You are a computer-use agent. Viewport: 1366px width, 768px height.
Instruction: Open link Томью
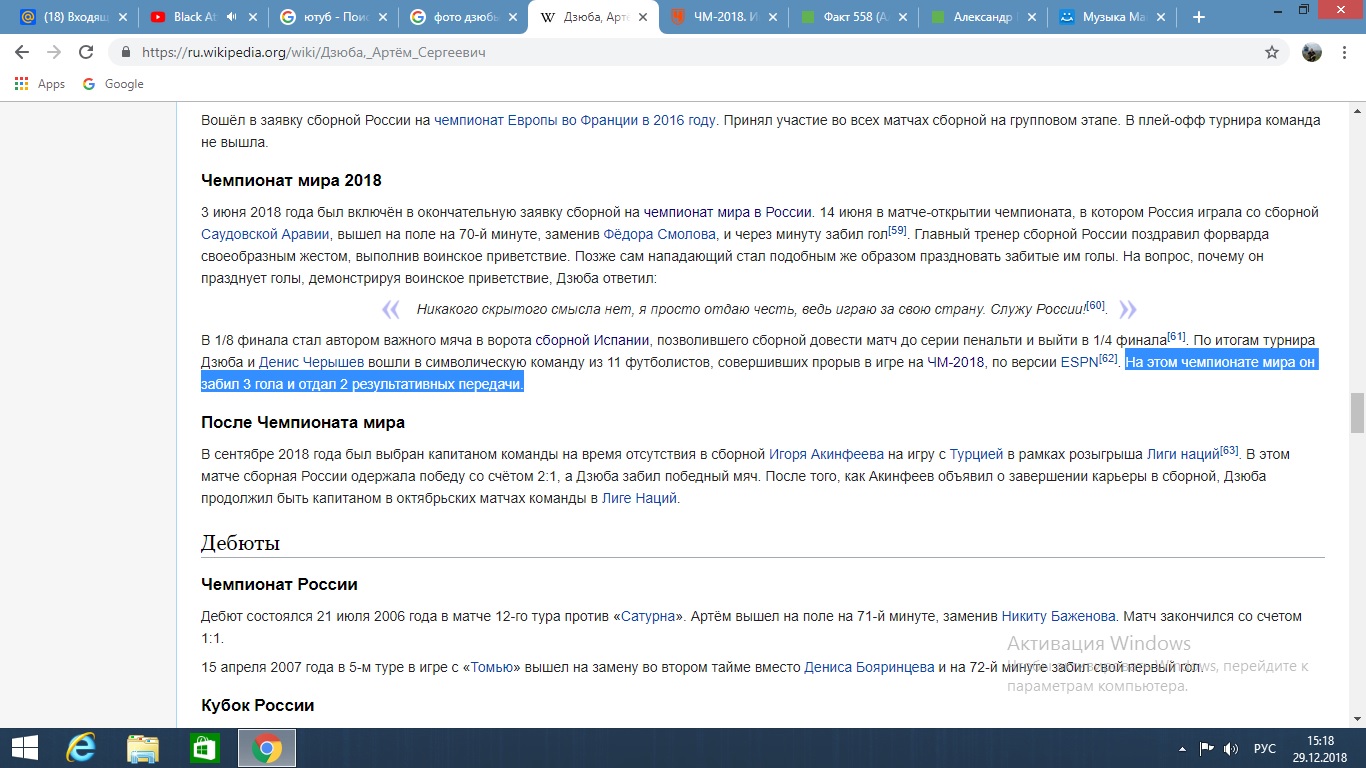(x=491, y=667)
